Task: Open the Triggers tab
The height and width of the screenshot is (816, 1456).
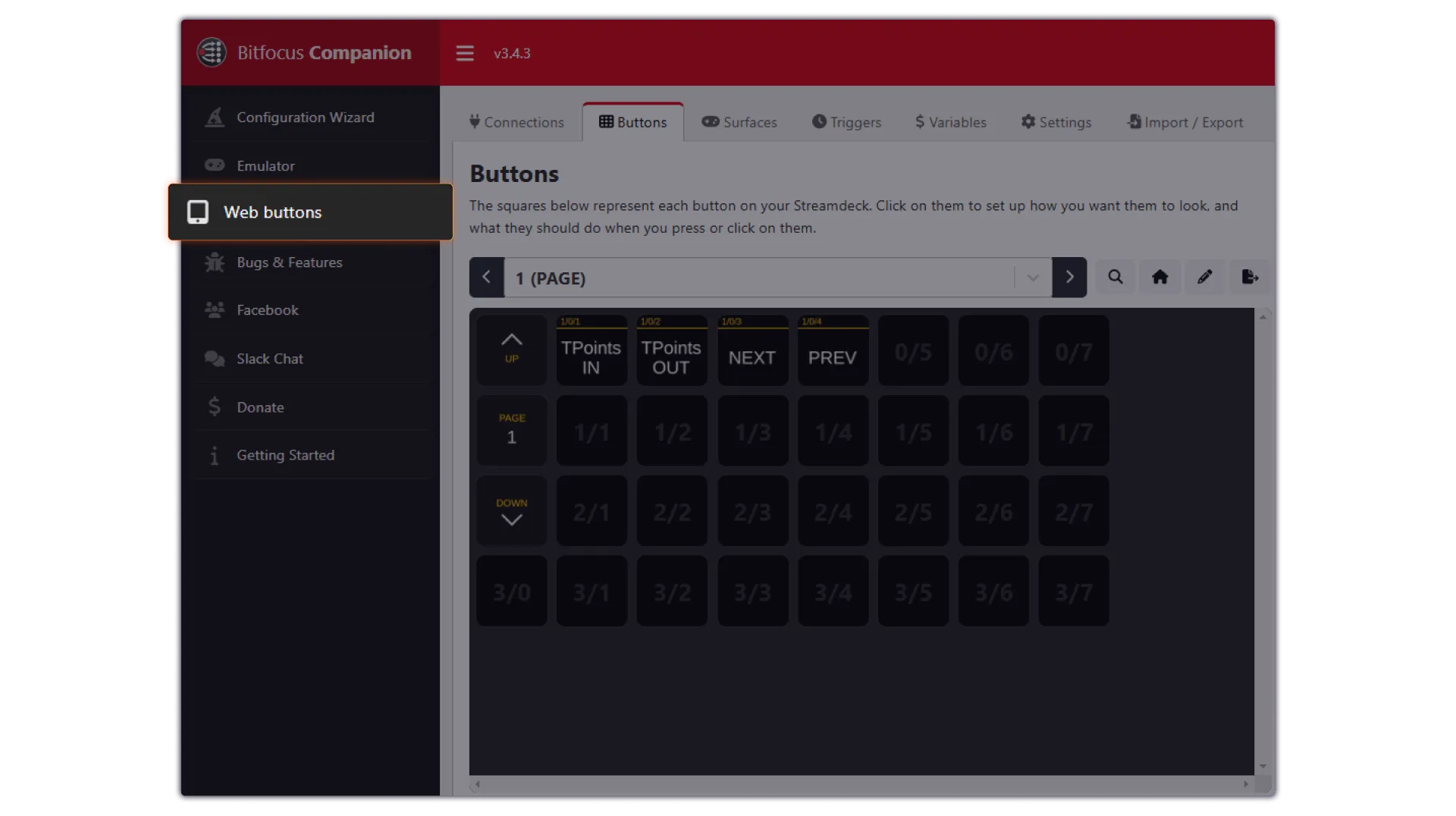Action: [x=846, y=122]
